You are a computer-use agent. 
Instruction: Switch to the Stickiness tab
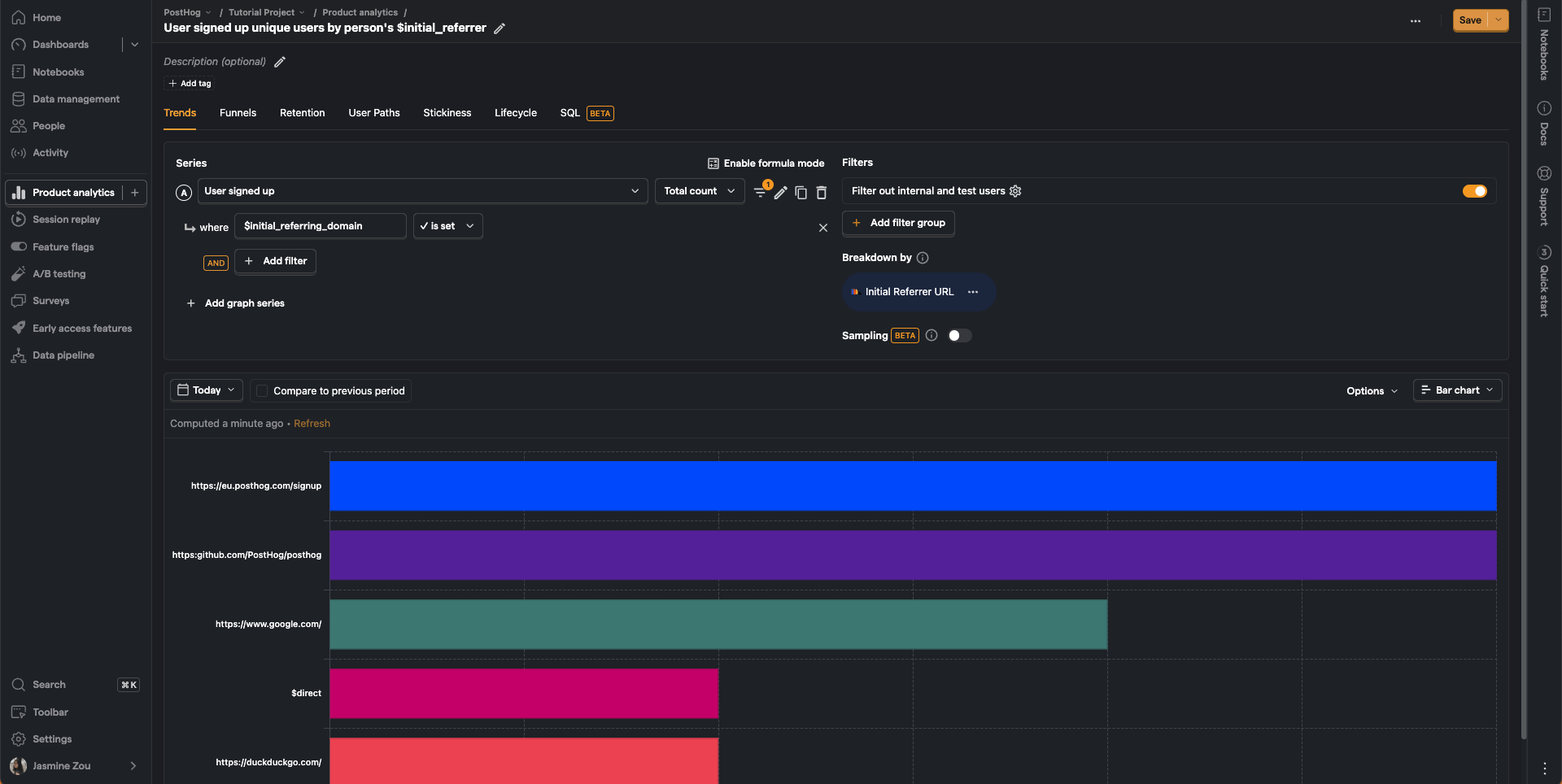coord(447,113)
